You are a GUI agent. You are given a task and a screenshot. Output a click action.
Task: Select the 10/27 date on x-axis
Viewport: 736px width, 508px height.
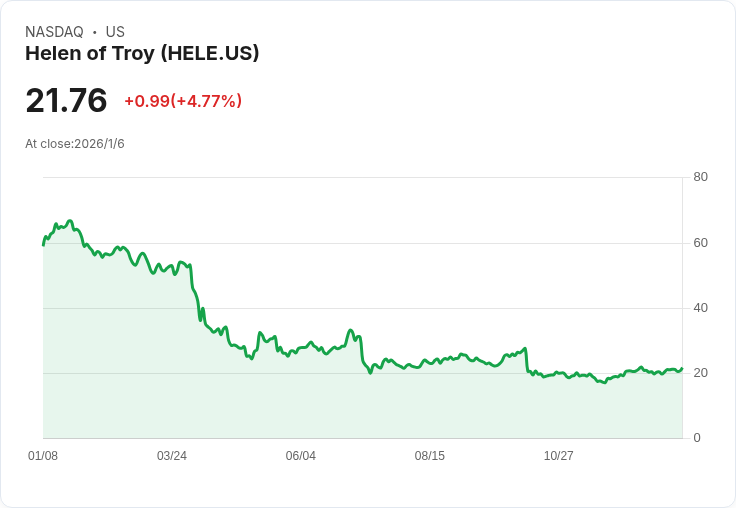(x=559, y=456)
